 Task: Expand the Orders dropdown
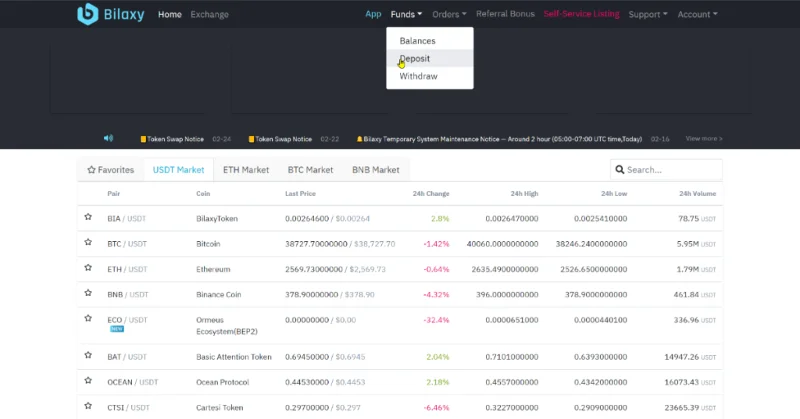(449, 14)
